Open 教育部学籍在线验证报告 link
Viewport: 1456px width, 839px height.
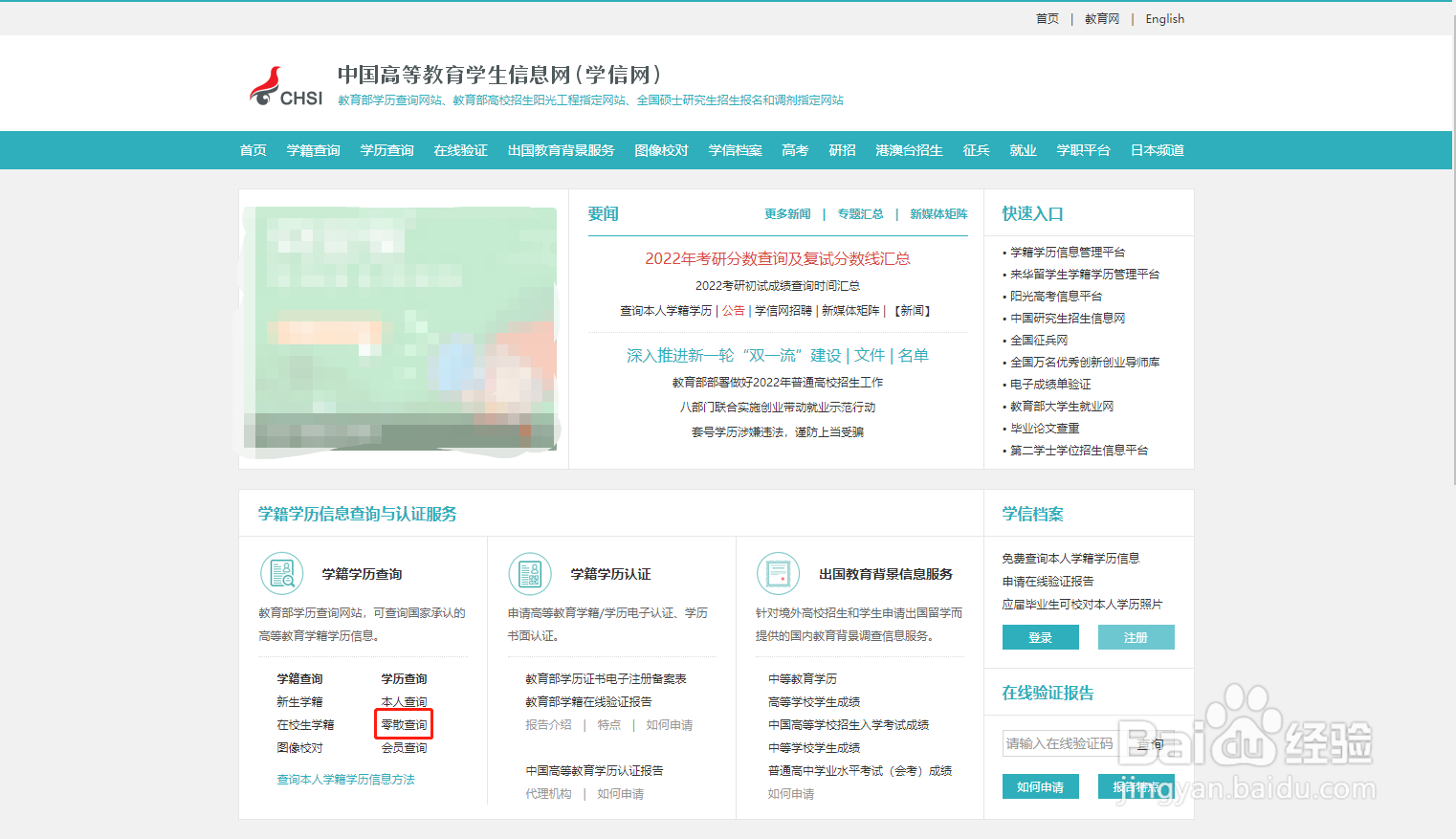click(x=588, y=702)
